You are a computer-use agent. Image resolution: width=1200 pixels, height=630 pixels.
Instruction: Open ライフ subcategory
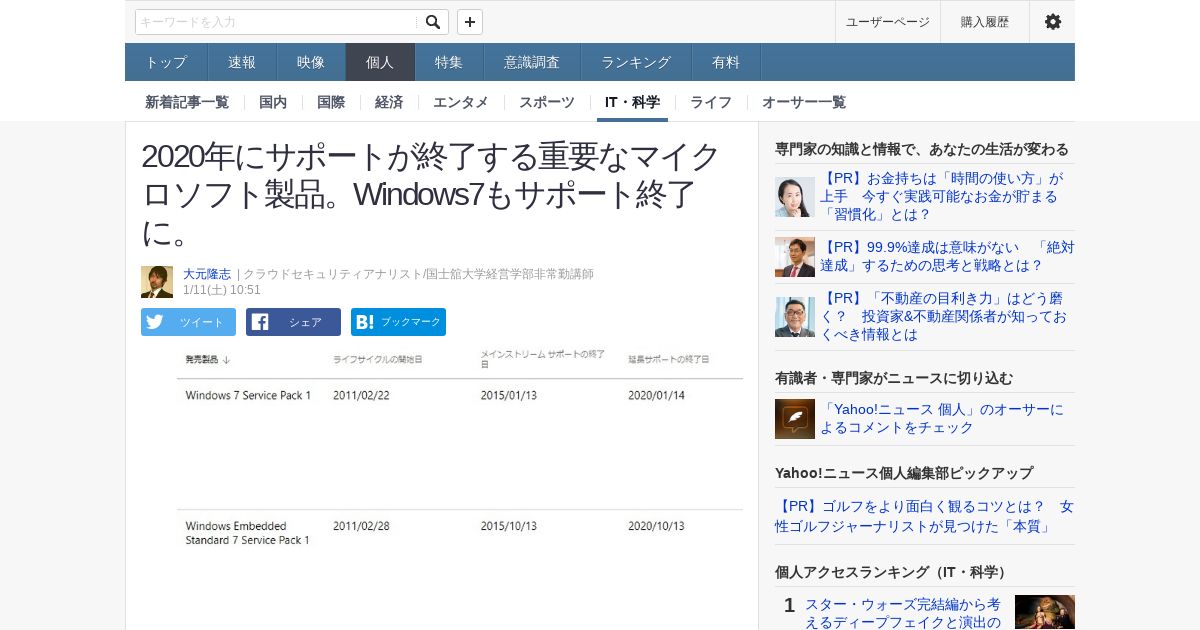pos(711,102)
